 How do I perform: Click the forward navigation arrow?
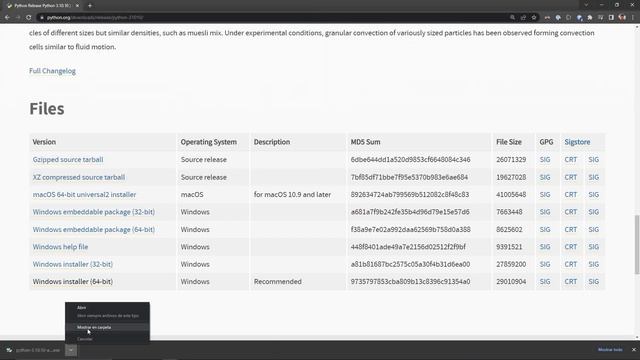(18, 18)
